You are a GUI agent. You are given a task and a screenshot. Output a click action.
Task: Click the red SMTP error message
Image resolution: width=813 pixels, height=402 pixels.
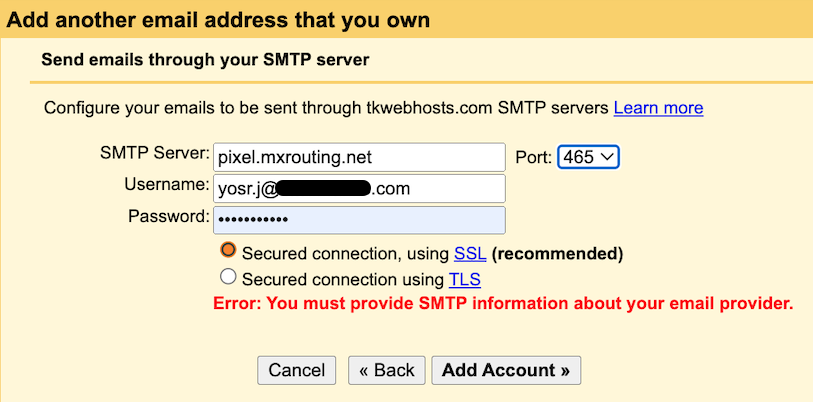tap(503, 303)
